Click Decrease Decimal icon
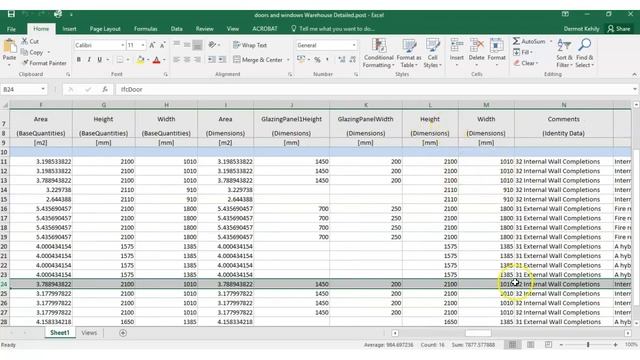 [x=353, y=60]
